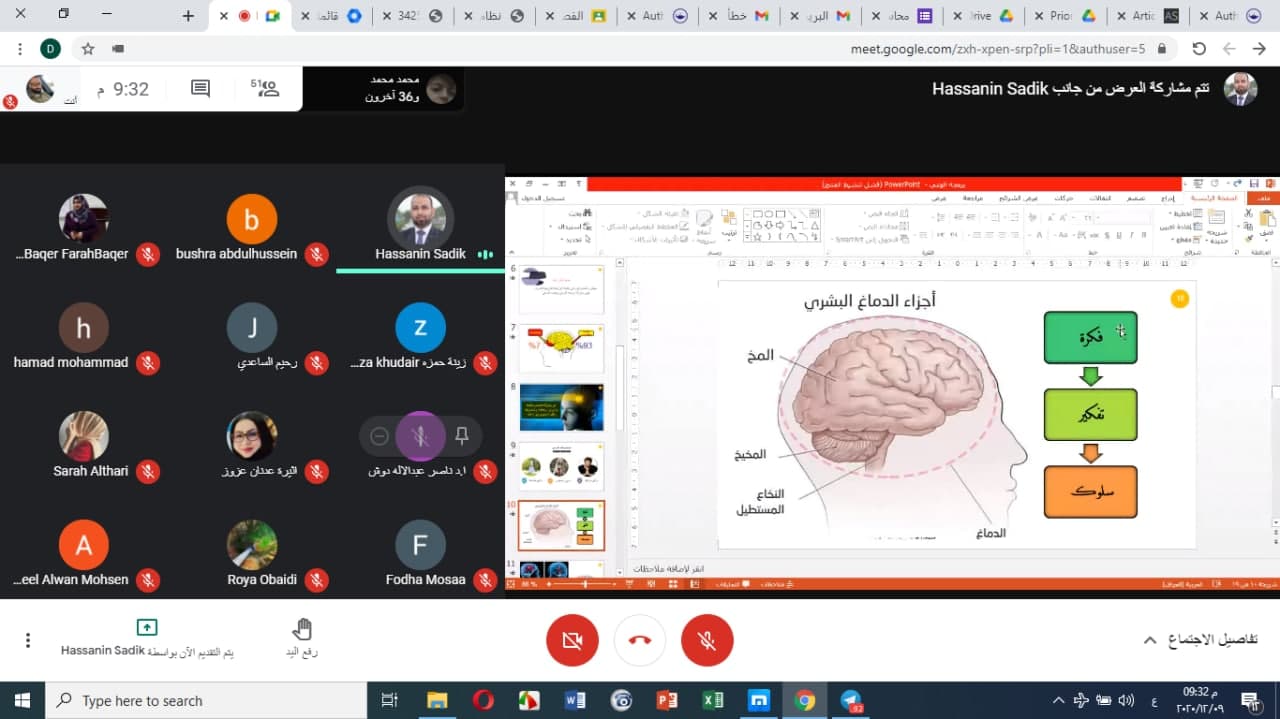Pin the hovered participant tile
The image size is (1280, 719).
pyautogui.click(x=461, y=436)
